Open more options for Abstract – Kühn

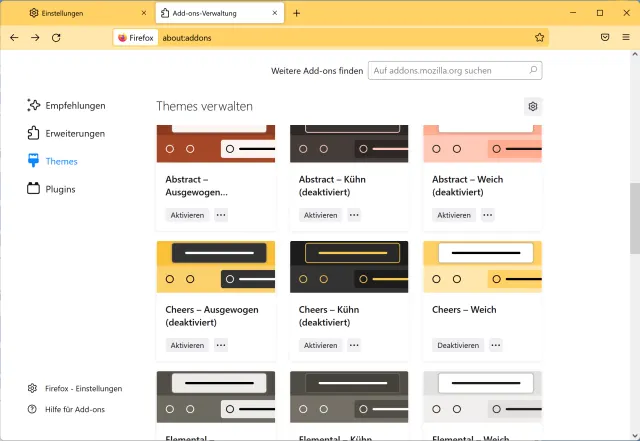pos(354,215)
